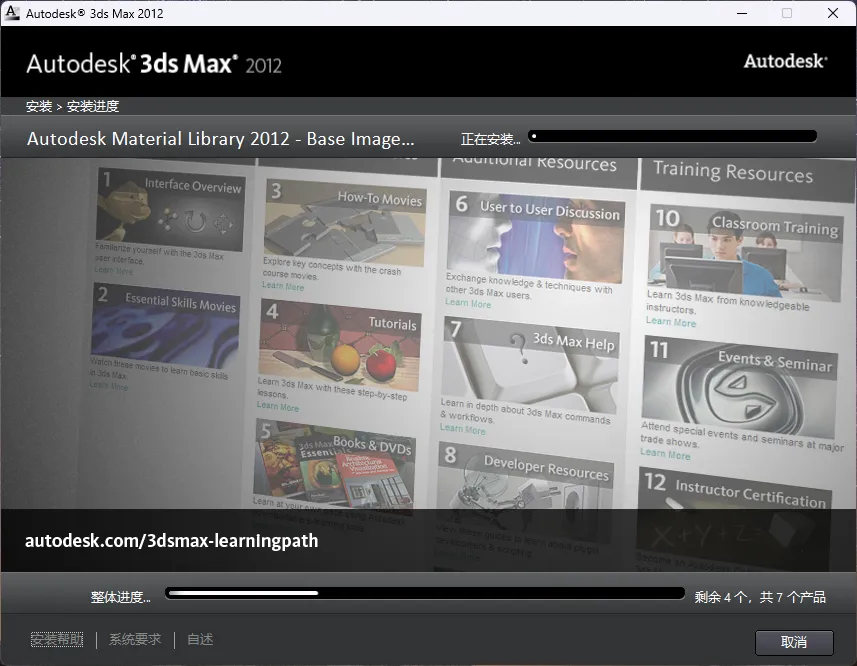Click the 安装 > 安装进度 breadcrumb text
Viewport: 857px width, 666px height.
[72, 106]
